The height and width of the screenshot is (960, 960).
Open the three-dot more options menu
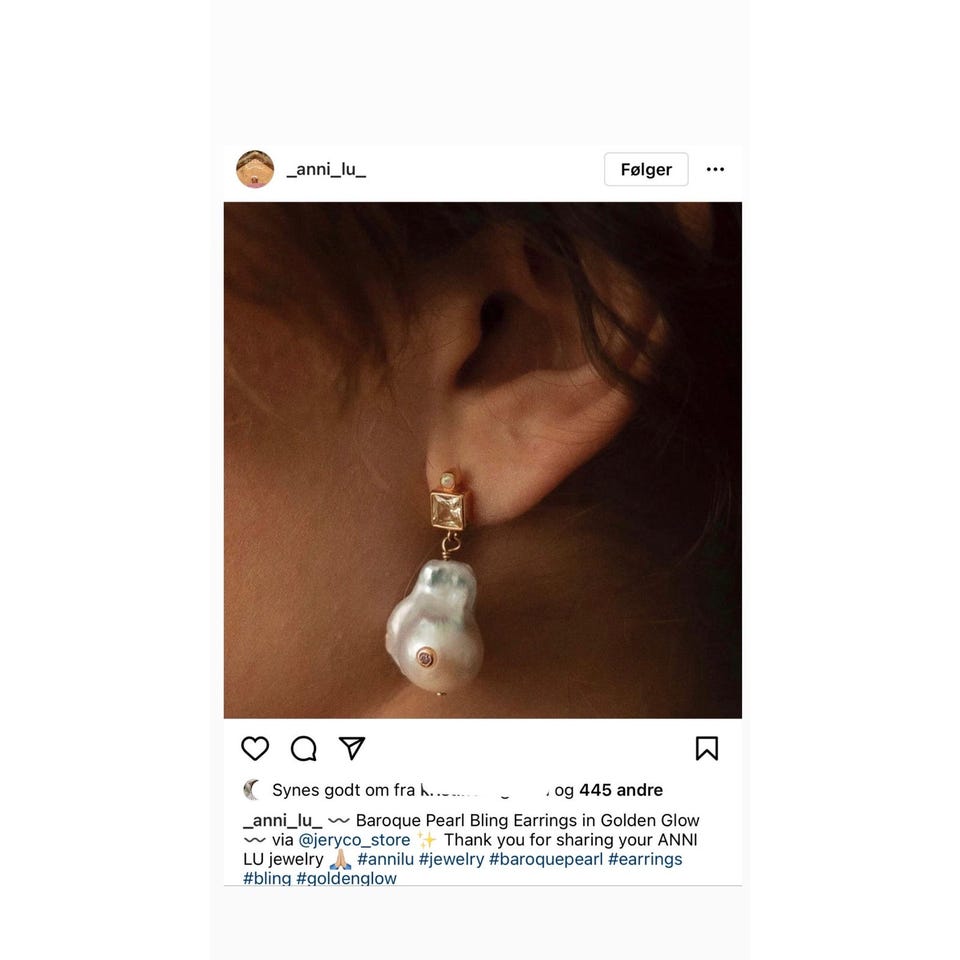[715, 169]
